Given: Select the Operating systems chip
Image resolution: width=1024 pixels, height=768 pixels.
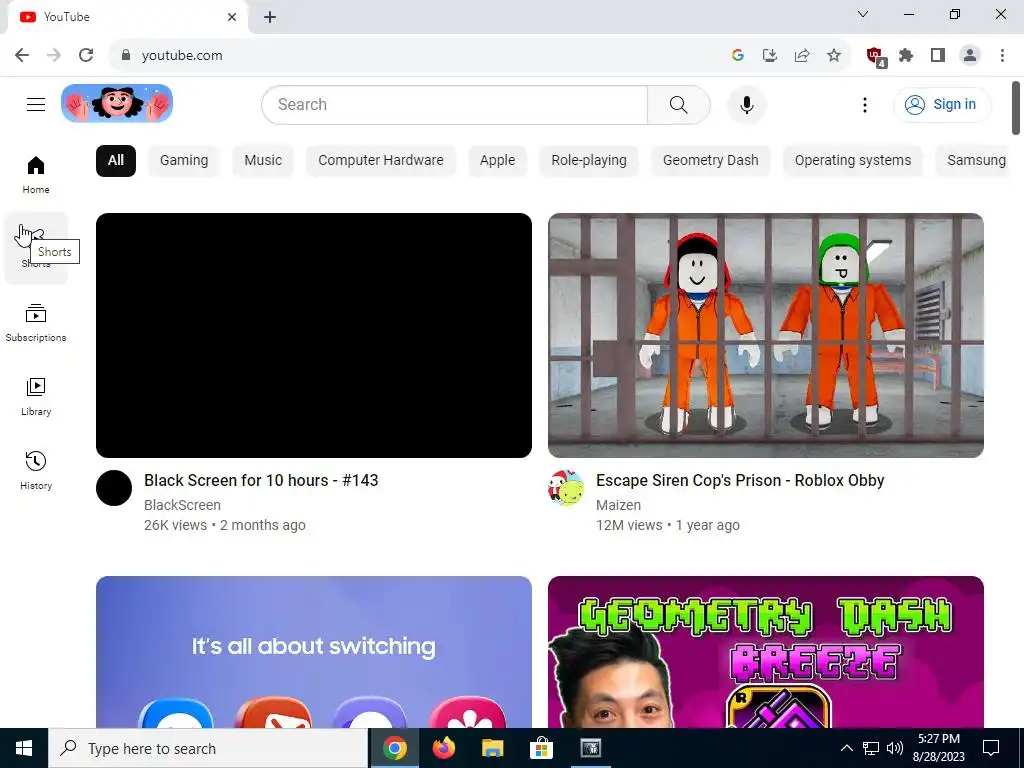Looking at the screenshot, I should click(853, 161).
